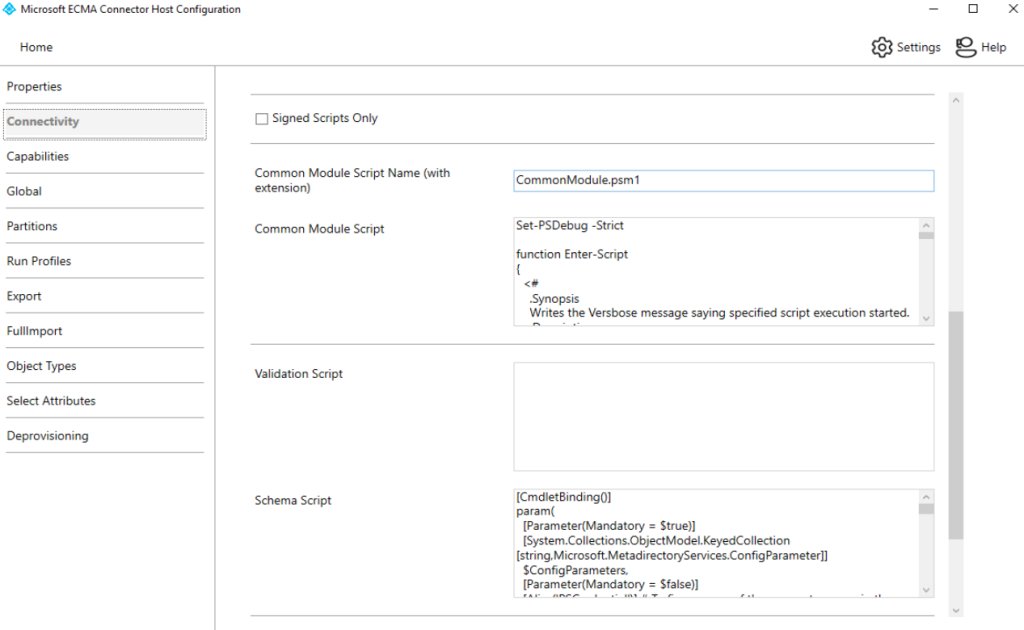This screenshot has width=1024, height=630.
Task: Click the scroll-up arrow of the main scrollbar
Action: (x=956, y=99)
